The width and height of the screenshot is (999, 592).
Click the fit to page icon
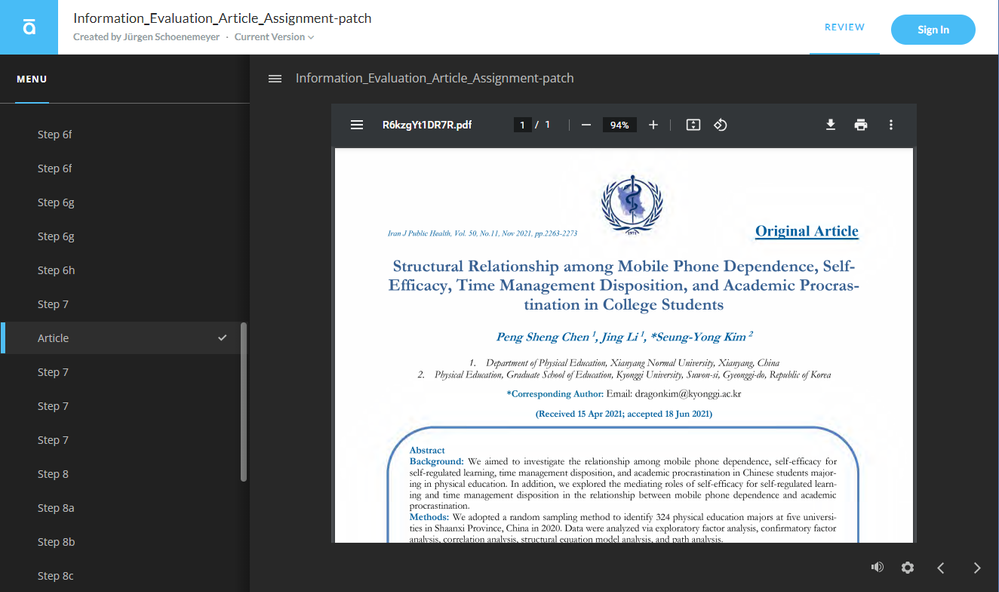[x=693, y=125]
